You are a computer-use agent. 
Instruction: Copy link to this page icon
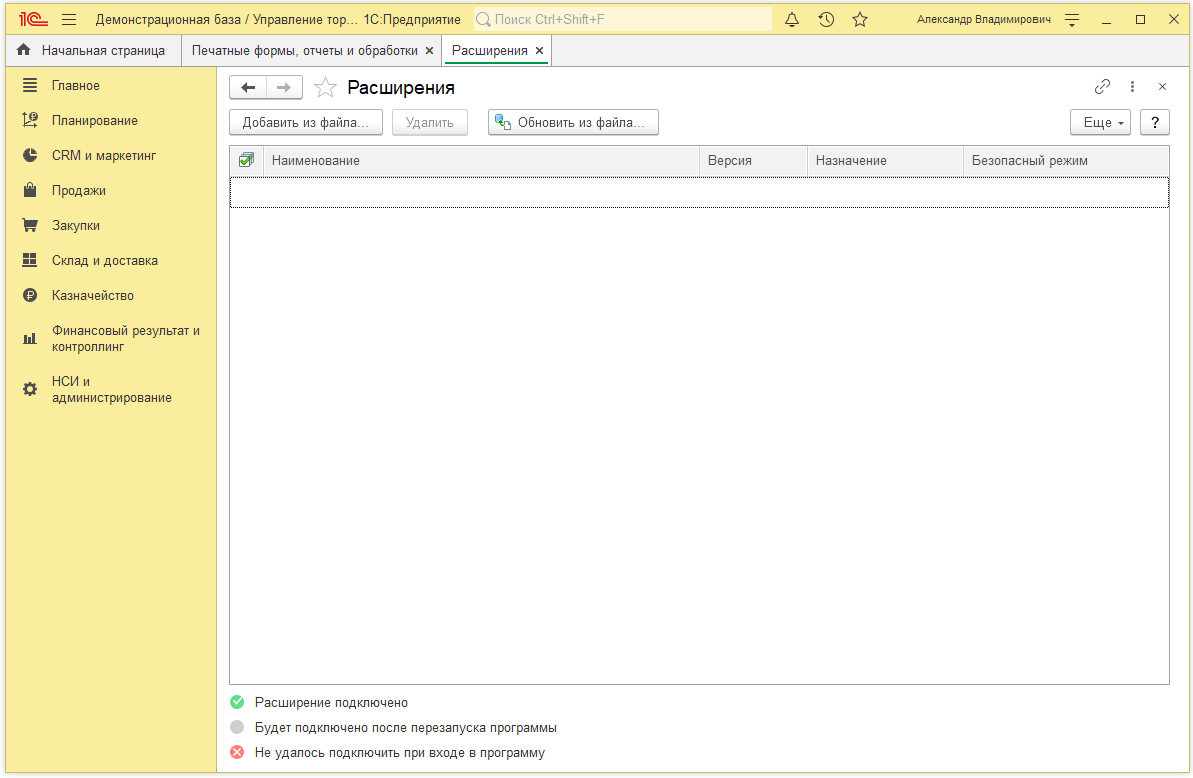[1102, 87]
